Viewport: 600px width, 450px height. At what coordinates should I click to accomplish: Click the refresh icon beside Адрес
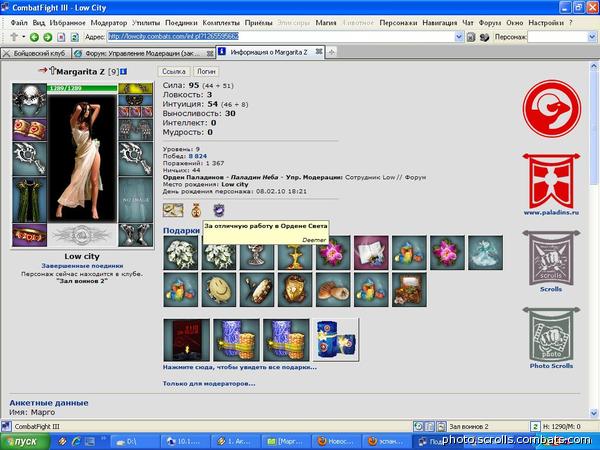(75, 37)
